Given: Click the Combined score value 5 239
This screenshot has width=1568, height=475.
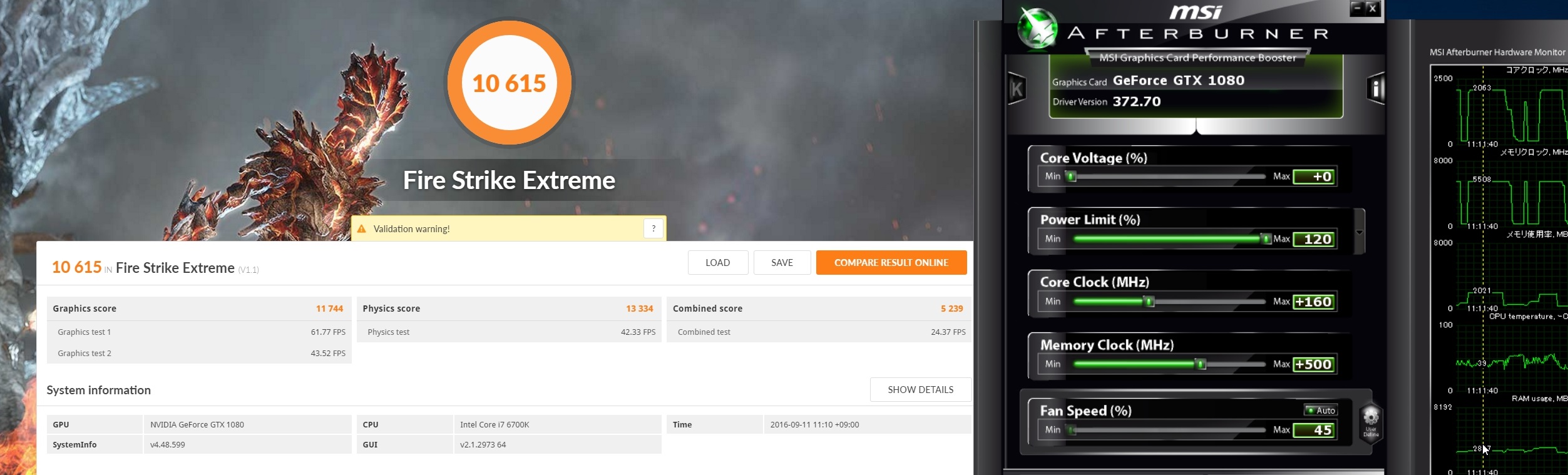Looking at the screenshot, I should 951,309.
